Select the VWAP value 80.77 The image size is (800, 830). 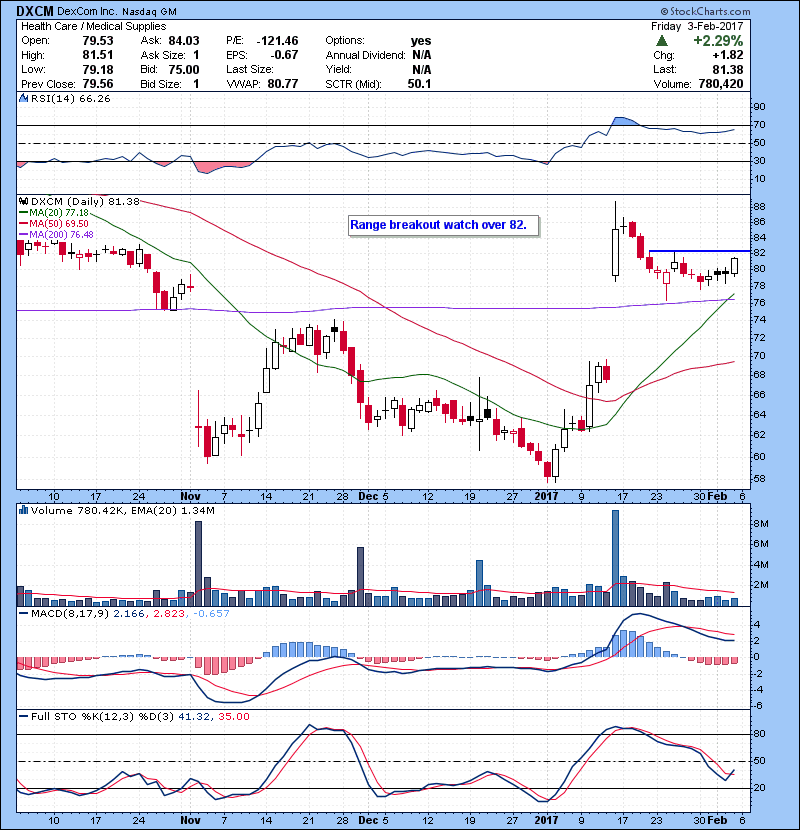pyautogui.click(x=283, y=84)
